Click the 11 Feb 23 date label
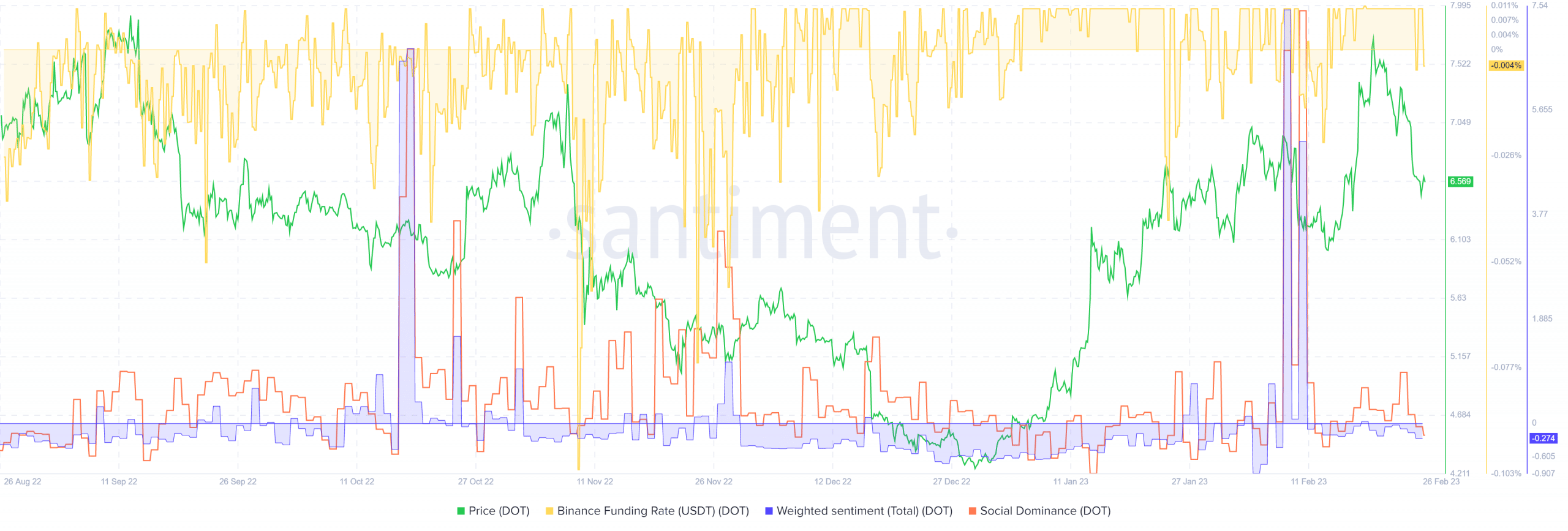The height and width of the screenshot is (531, 1568). tap(1308, 481)
